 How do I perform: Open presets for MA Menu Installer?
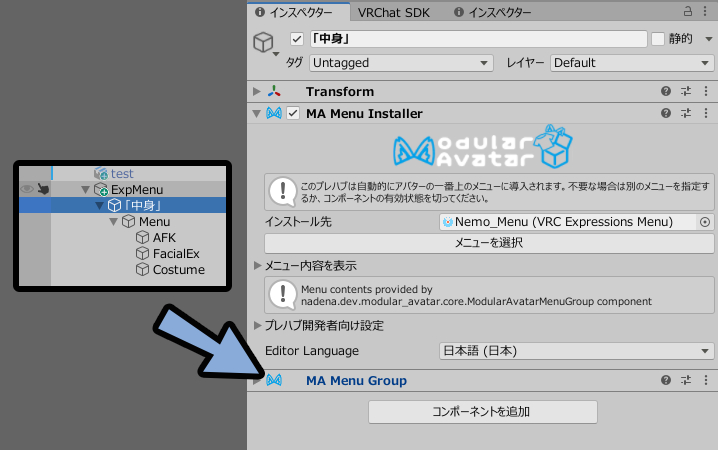coord(686,113)
